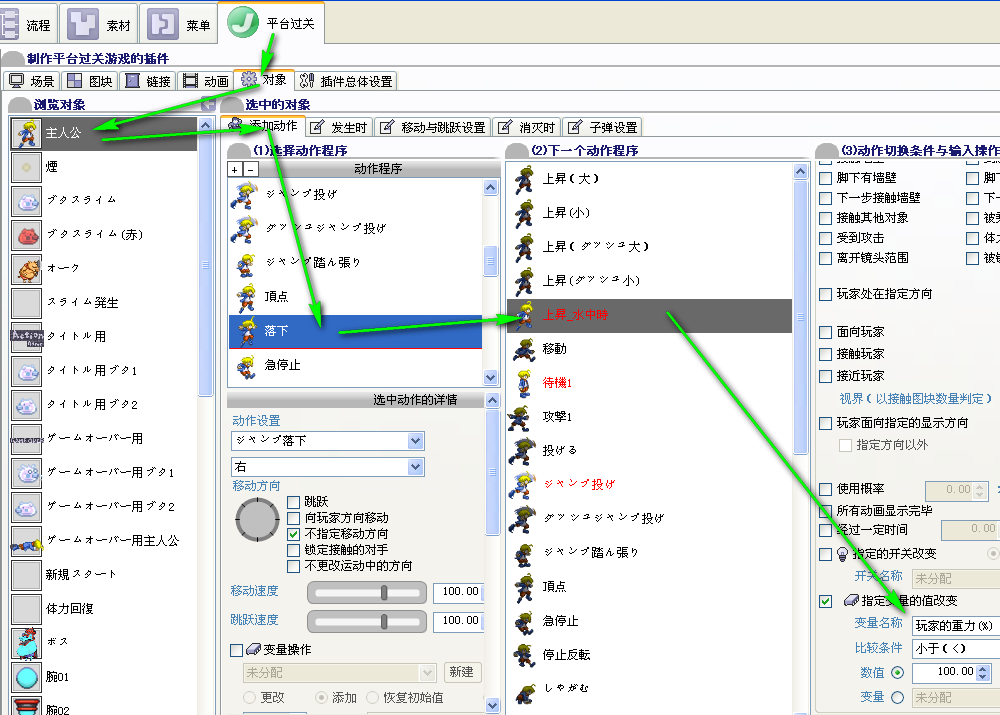Choose 上昇(小) as next action

coord(649,213)
